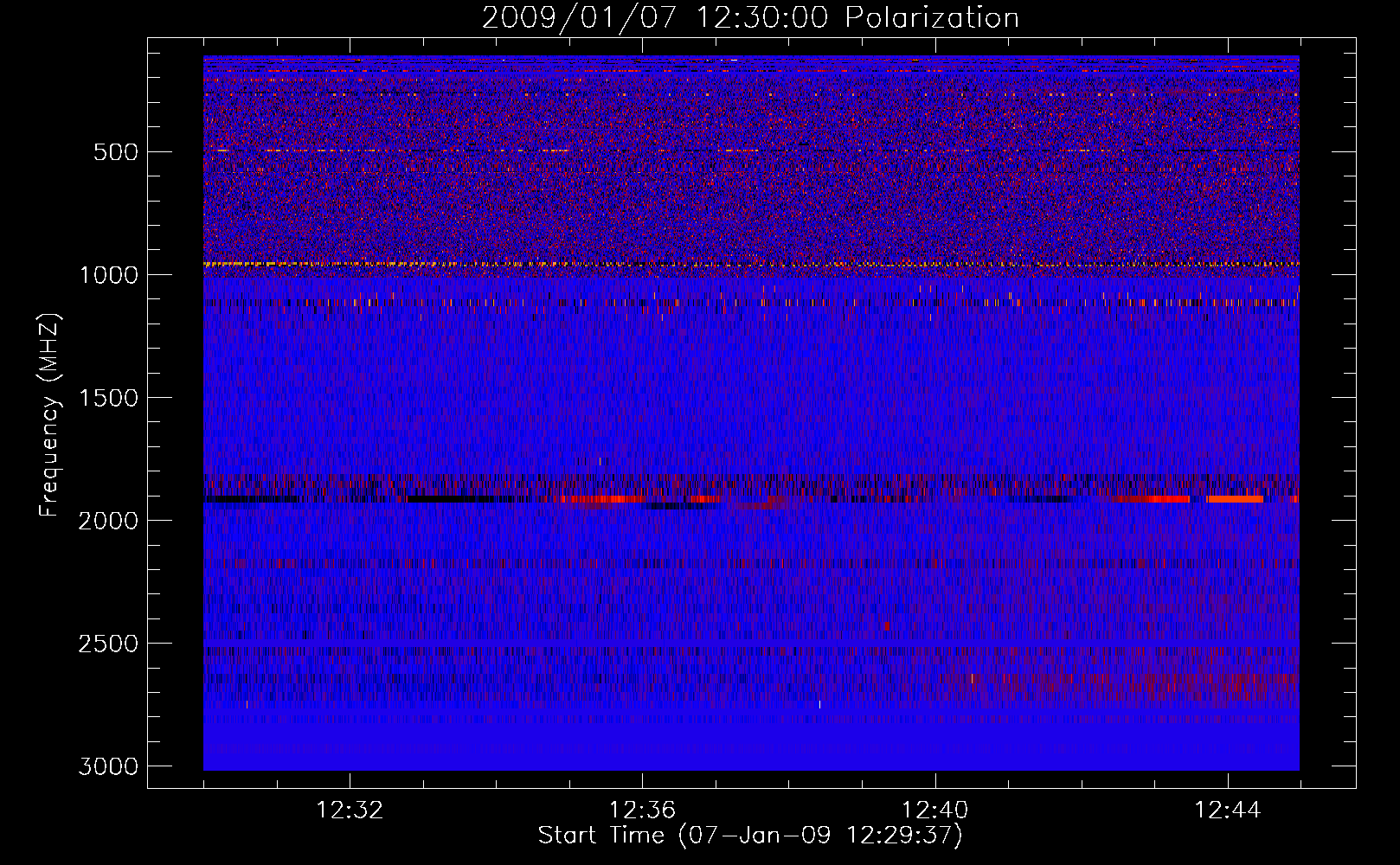Click the 3000 frequency tick label
The height and width of the screenshot is (865, 1400).
tap(108, 766)
